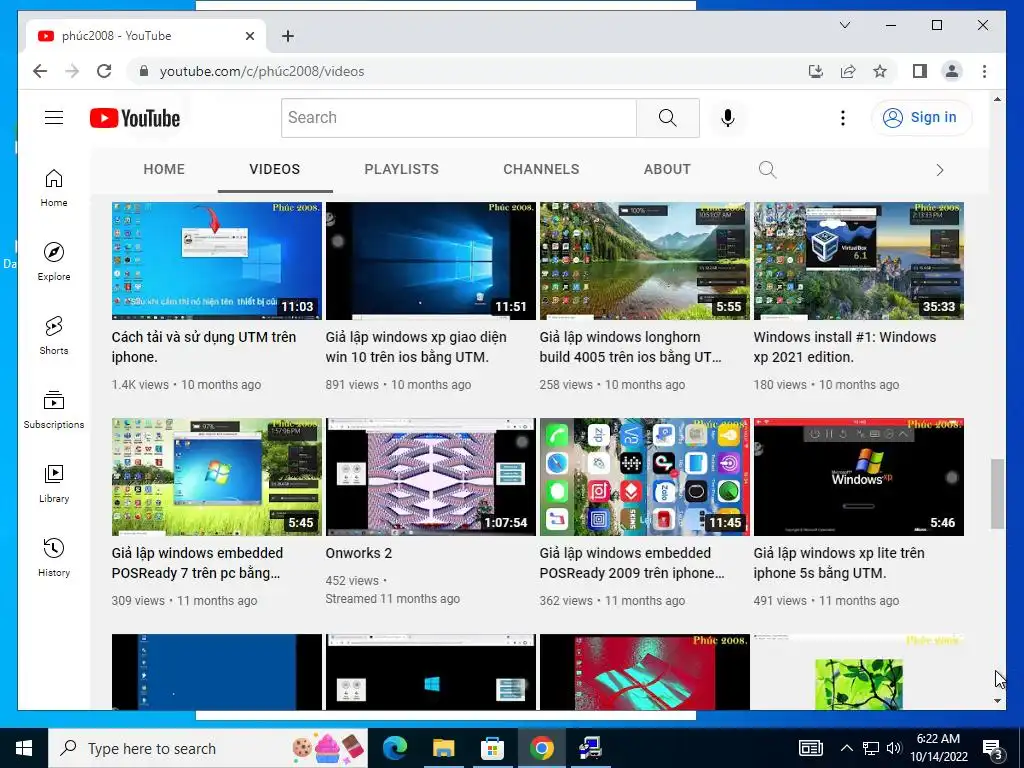Click the 11:03 duration video thumbnail
Image resolution: width=1024 pixels, height=768 pixels.
pos(217,261)
